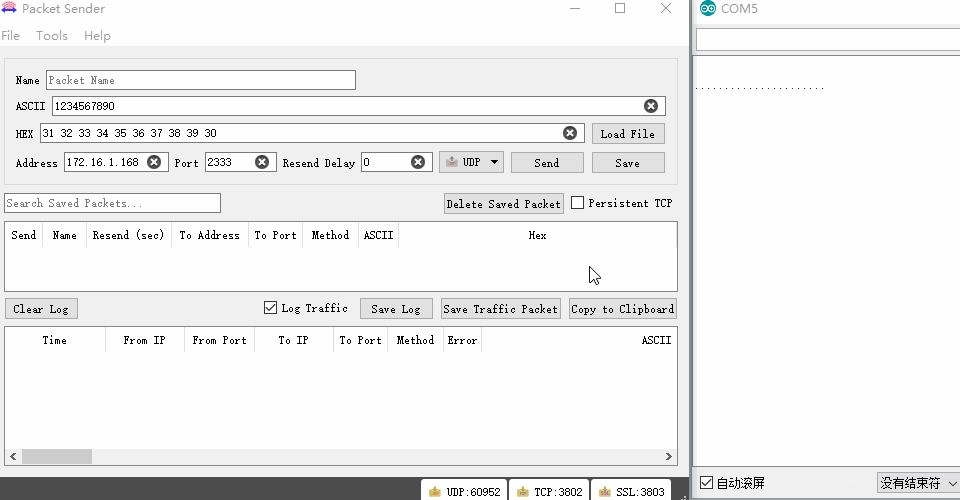Open the 没有结束符 line ending dropdown in COM5

tap(918, 483)
